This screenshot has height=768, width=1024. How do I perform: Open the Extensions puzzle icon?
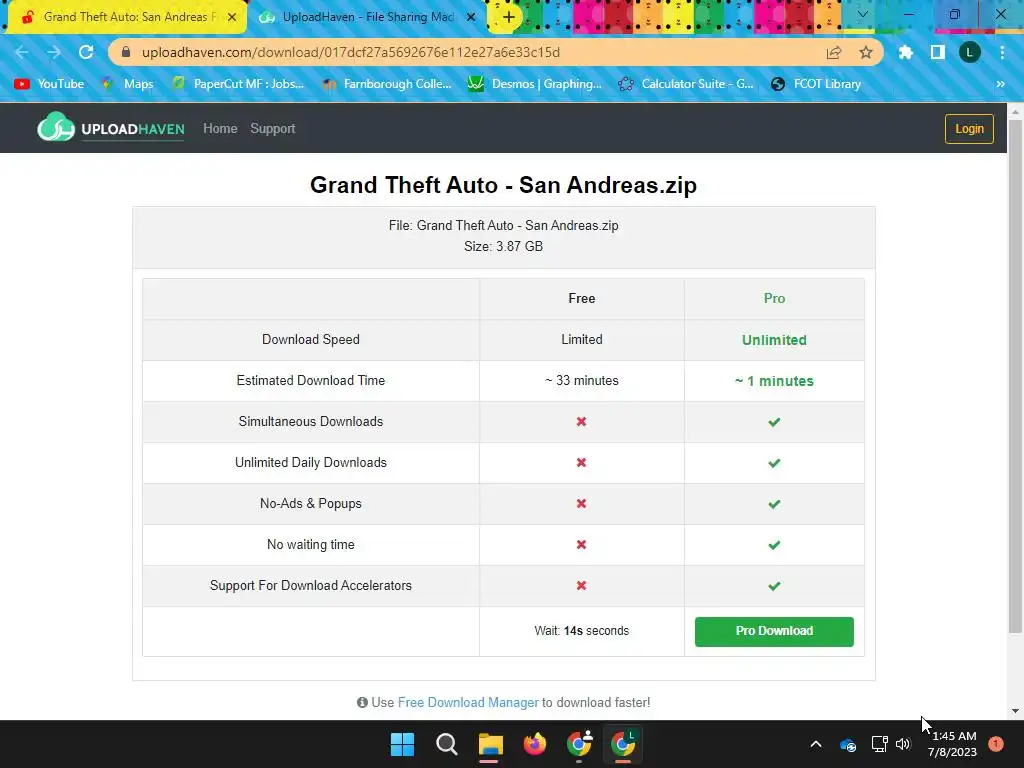pos(905,52)
